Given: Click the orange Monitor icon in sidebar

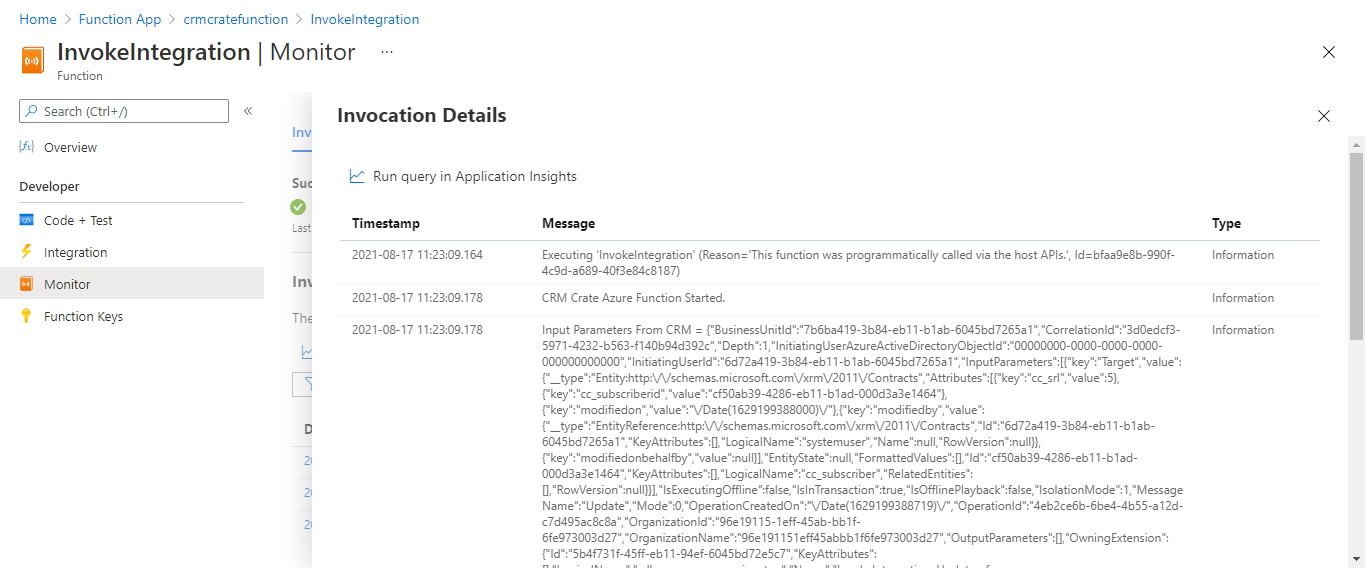Looking at the screenshot, I should point(27,284).
